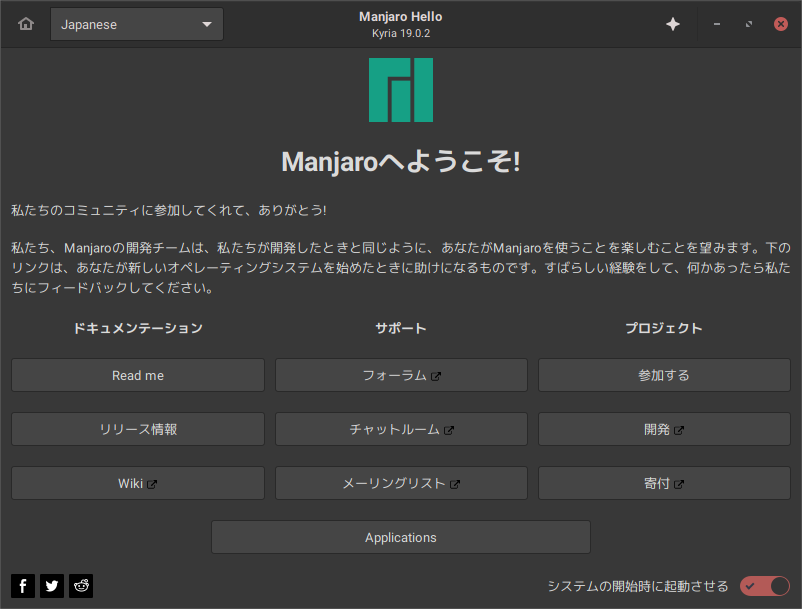Click the ありがとう community thanks line
802x609 pixels.
coord(169,210)
